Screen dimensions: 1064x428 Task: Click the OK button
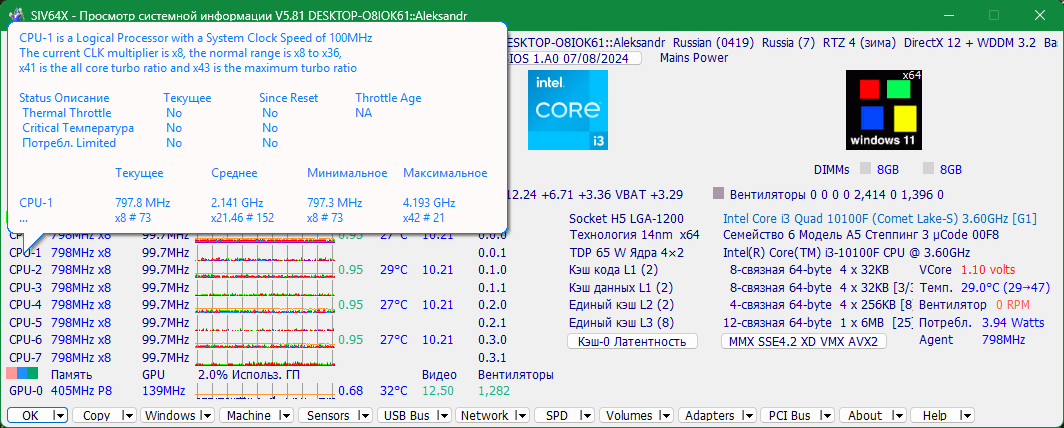click(x=37, y=416)
